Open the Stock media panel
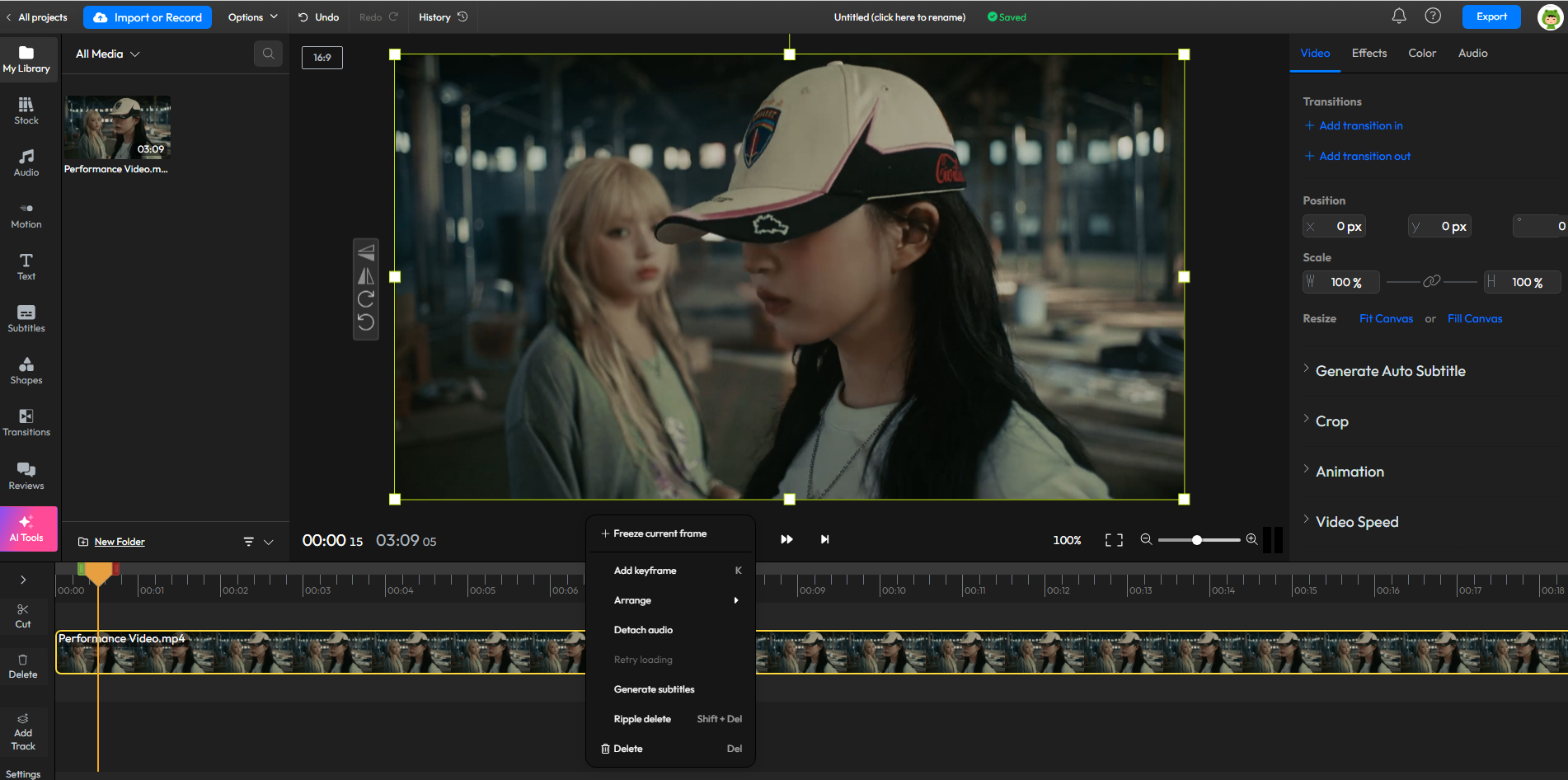The image size is (1568, 780). pos(26,110)
